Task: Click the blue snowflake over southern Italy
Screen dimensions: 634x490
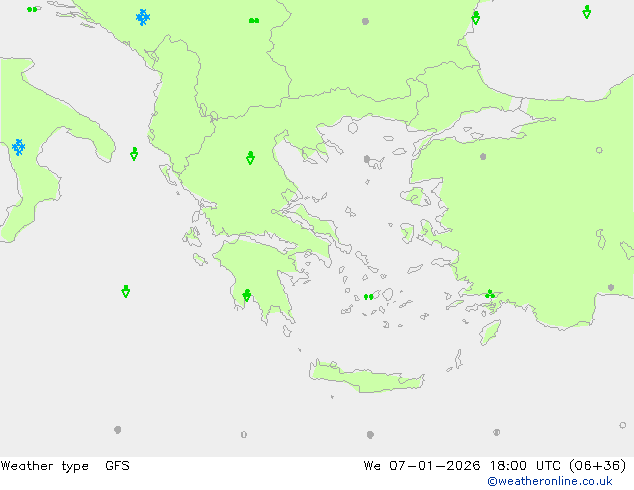Action: [x=18, y=147]
